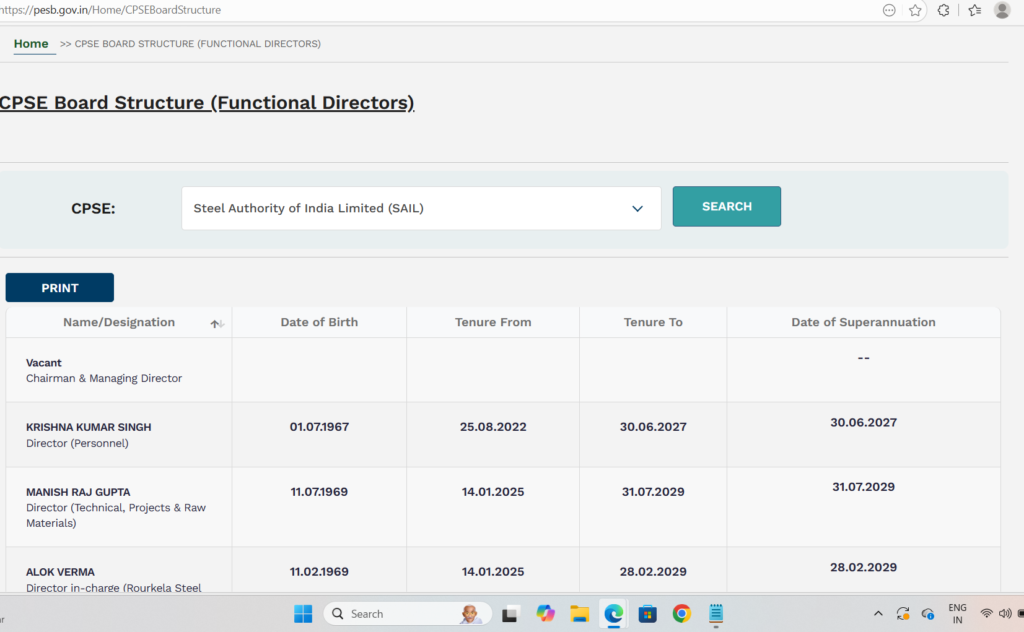This screenshot has height=632, width=1024.
Task: Click the Windows Start button
Action: point(303,613)
